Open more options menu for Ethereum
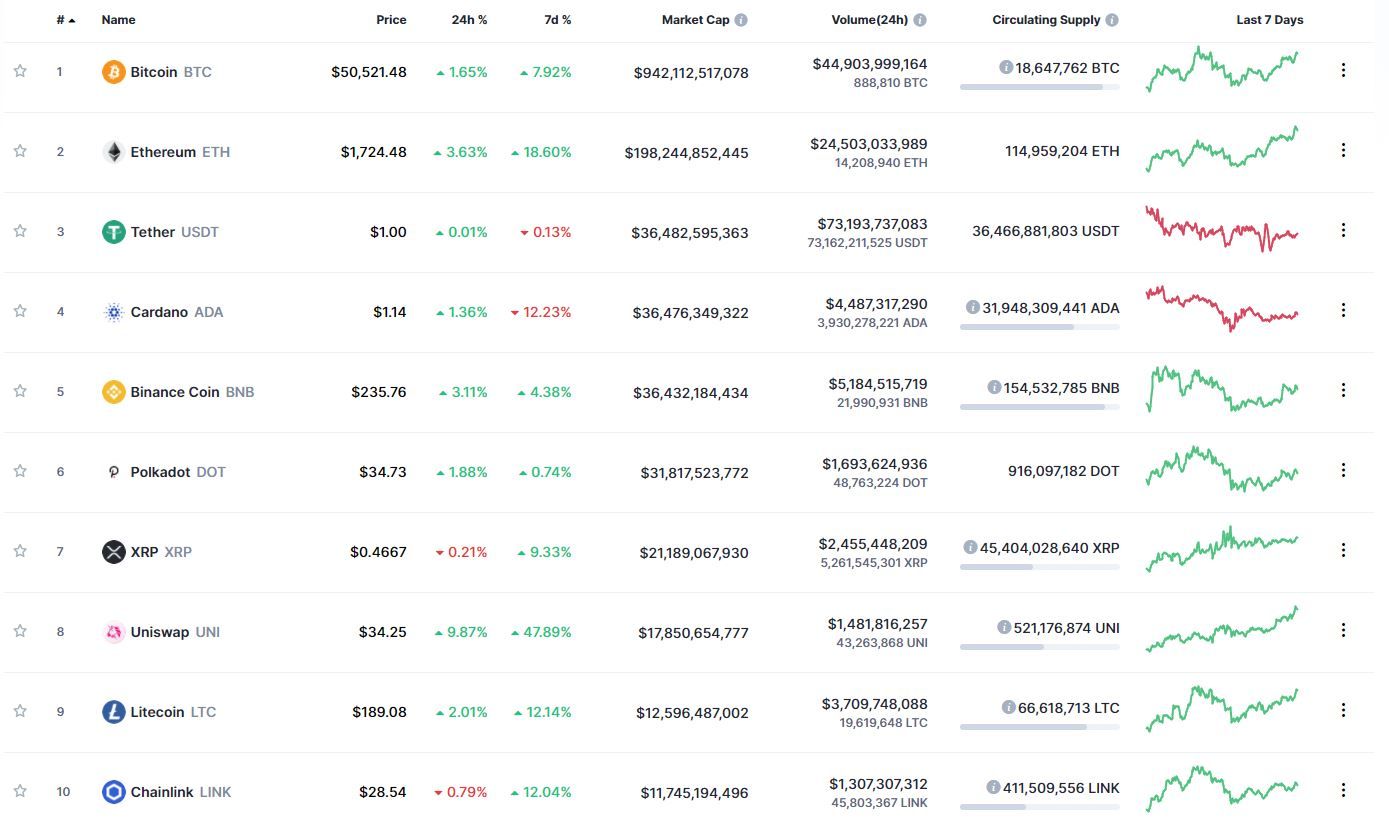The image size is (1389, 825). coord(1343,150)
